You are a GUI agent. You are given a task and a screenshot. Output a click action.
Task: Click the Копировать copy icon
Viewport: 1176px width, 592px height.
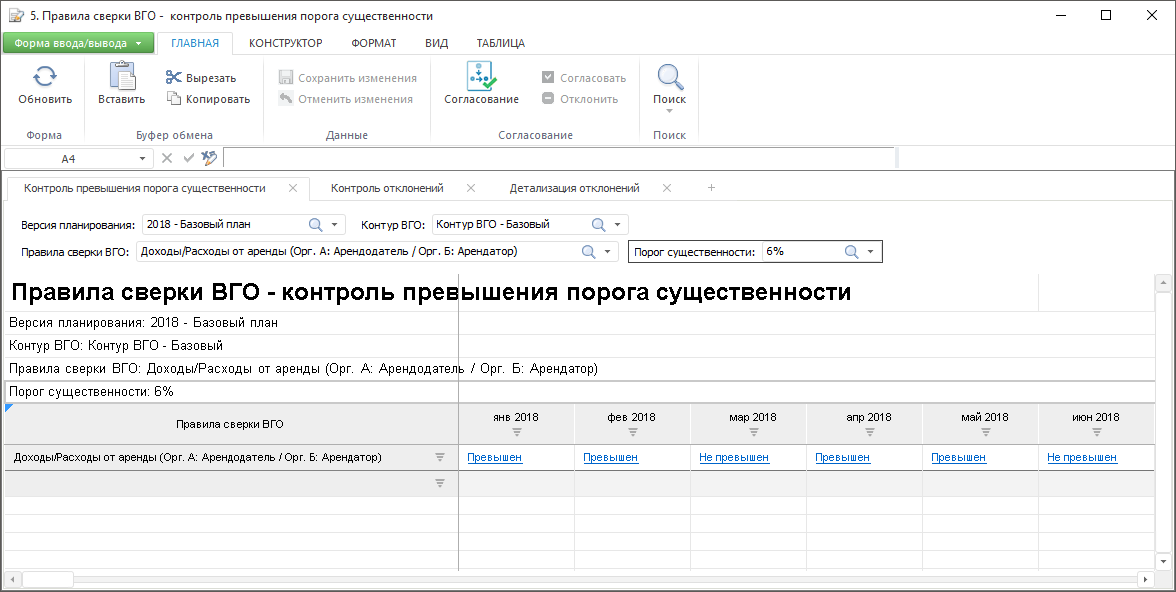[173, 99]
